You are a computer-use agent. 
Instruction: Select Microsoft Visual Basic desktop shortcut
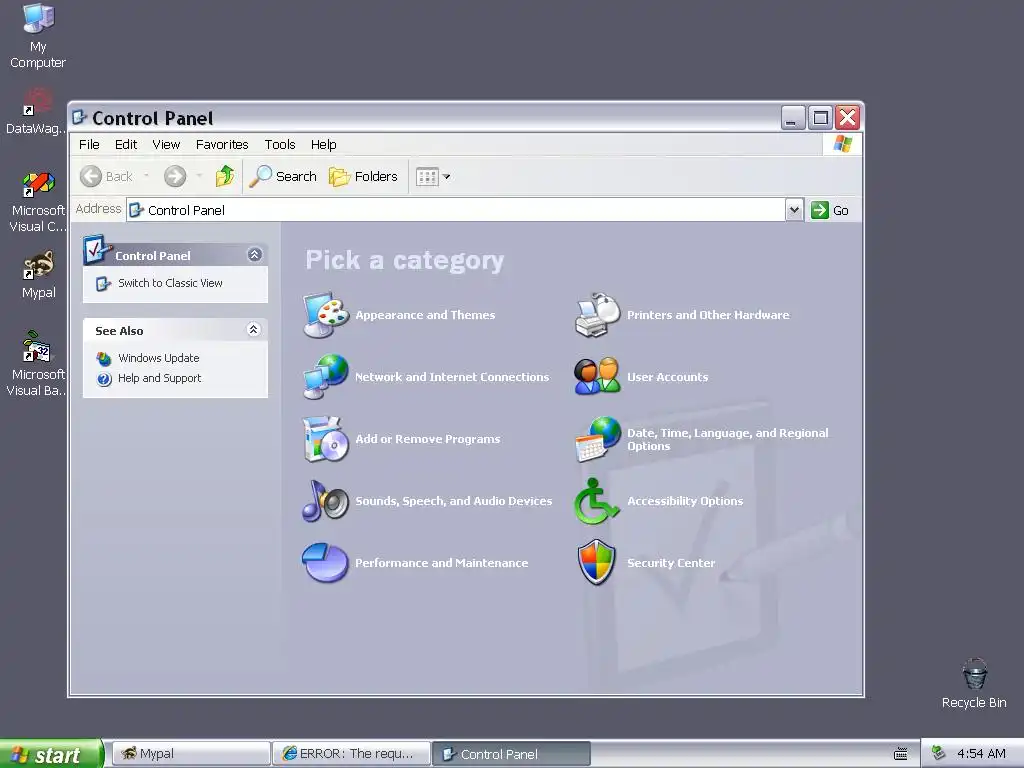[37, 364]
